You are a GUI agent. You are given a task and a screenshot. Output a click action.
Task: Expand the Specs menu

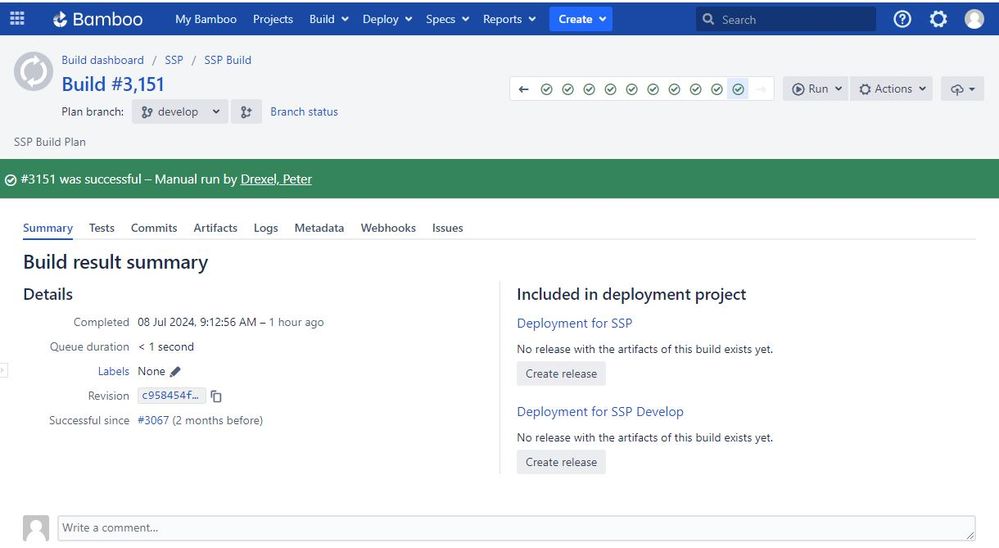[x=447, y=19]
